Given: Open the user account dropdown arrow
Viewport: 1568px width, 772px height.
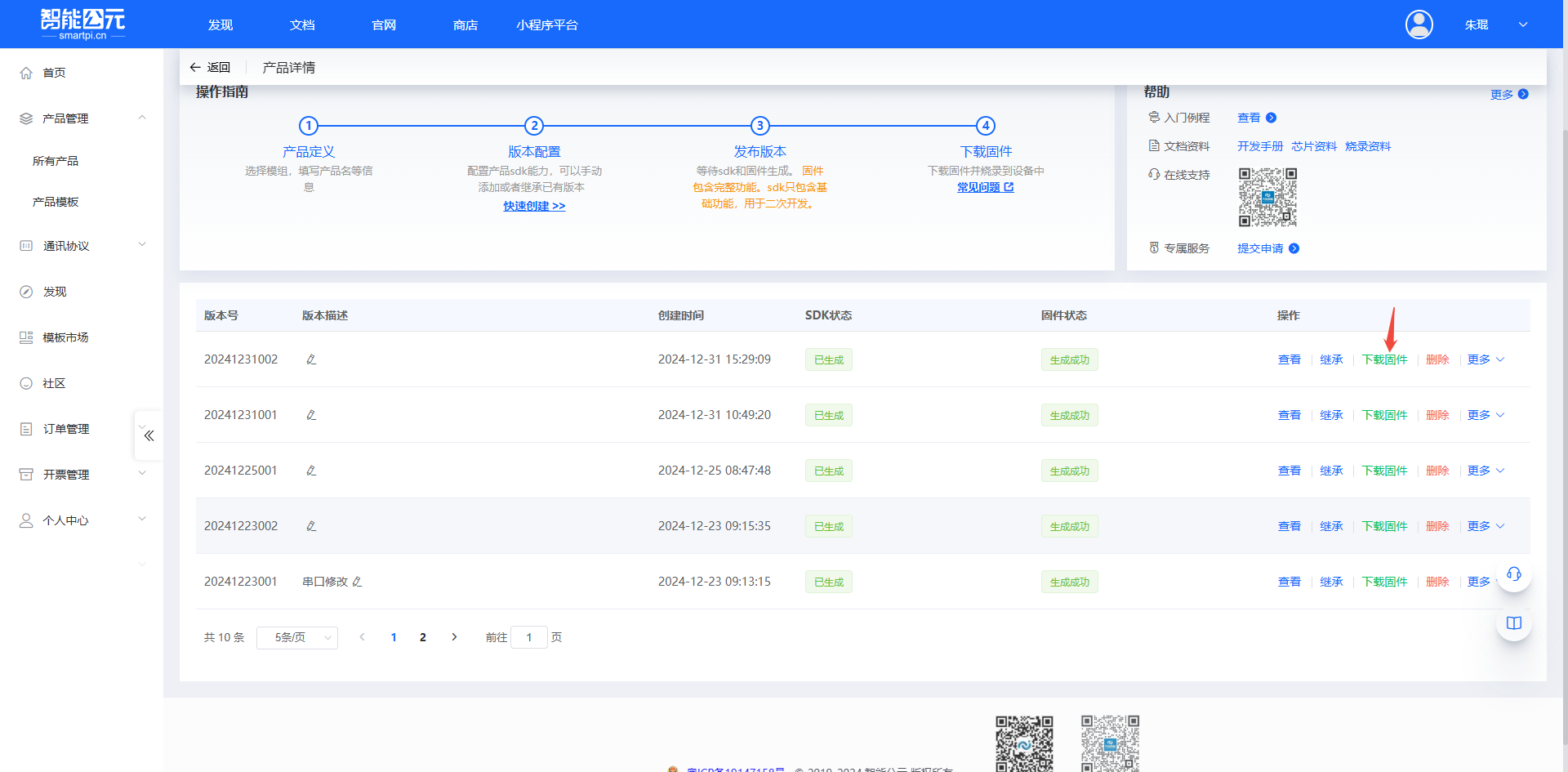Looking at the screenshot, I should 1523,25.
